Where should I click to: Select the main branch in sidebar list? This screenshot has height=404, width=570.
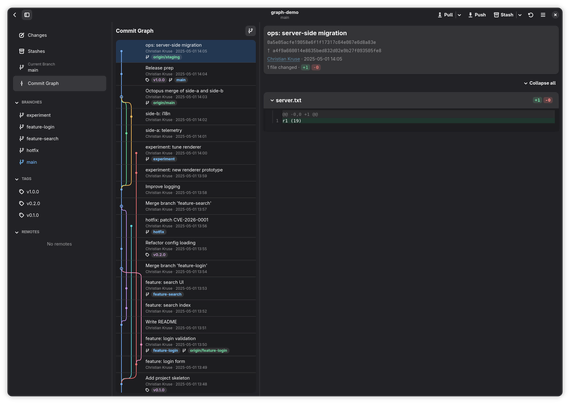point(60,162)
